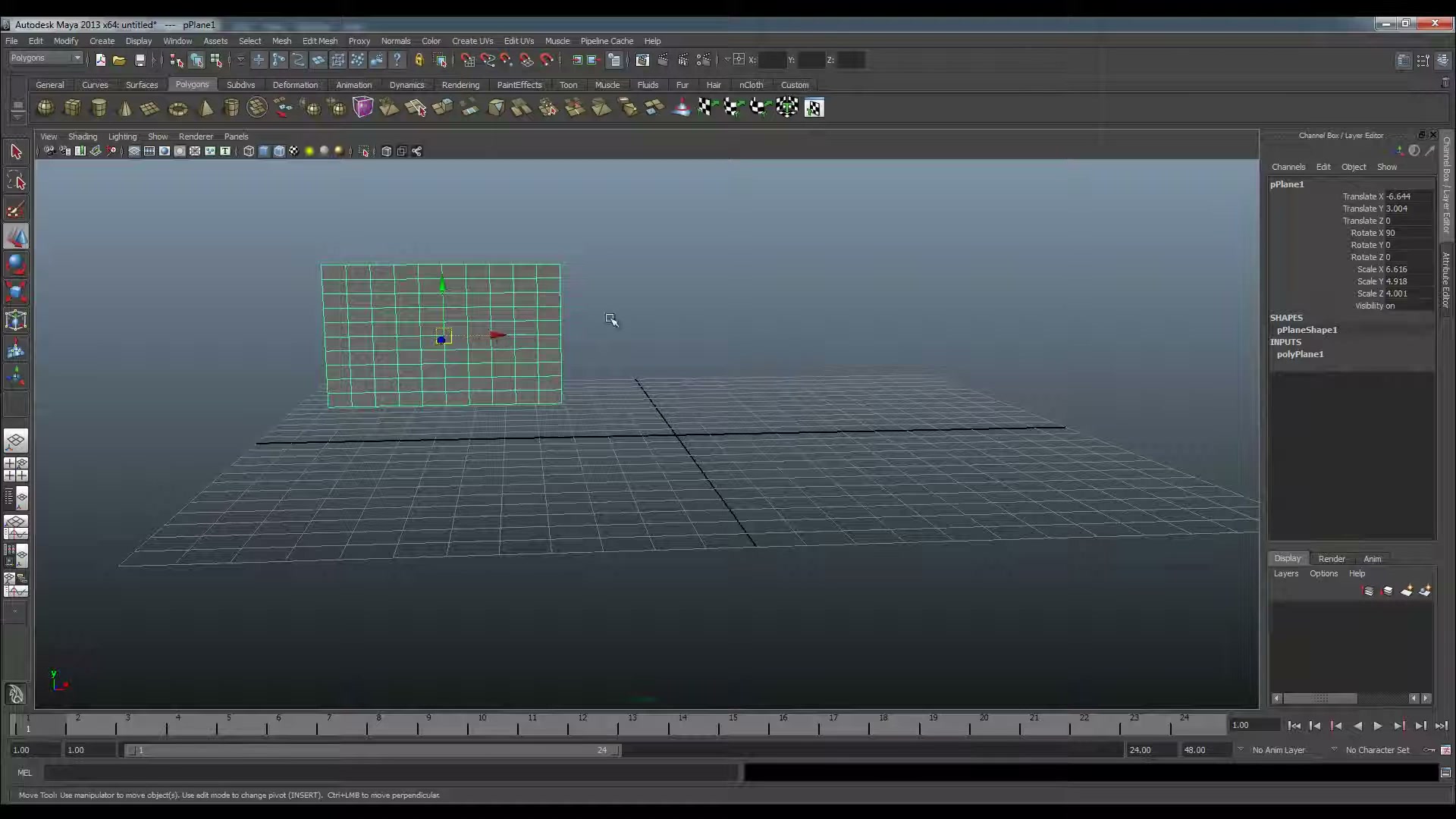Open the Edit Mesh menu
Screen dimensions: 1456x819
tap(319, 41)
